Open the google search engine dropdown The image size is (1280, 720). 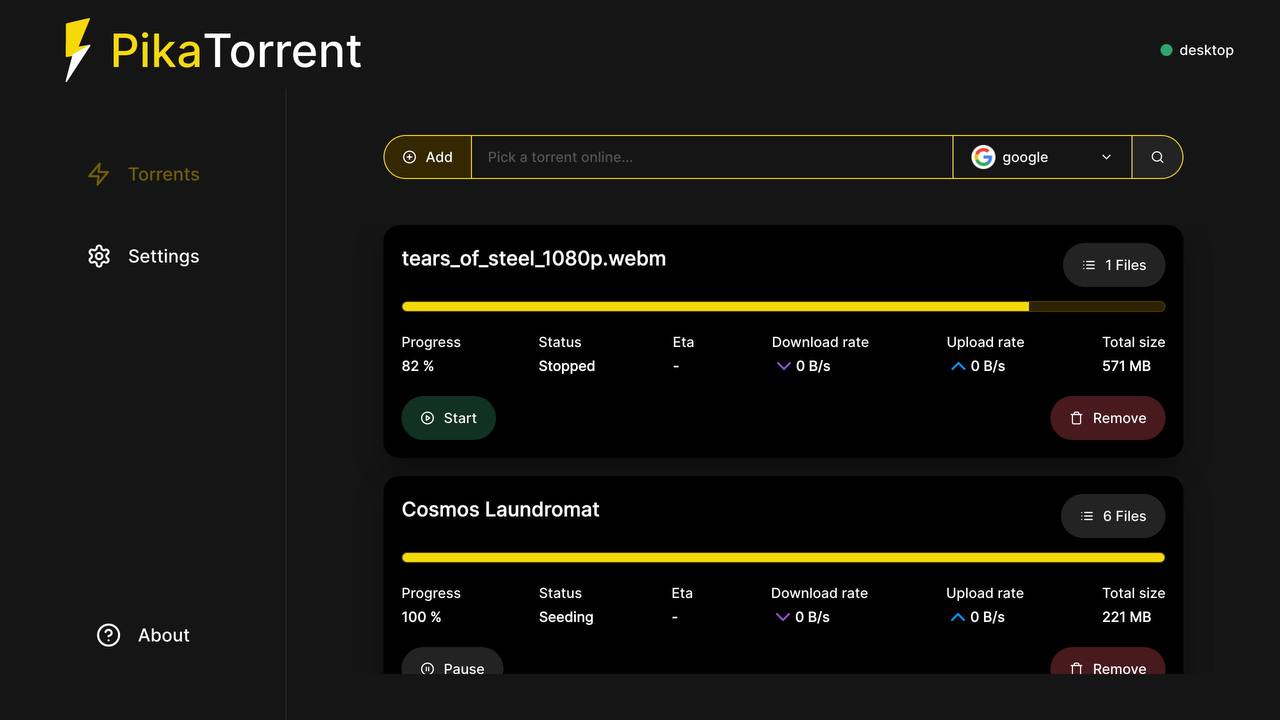[x=1042, y=157]
